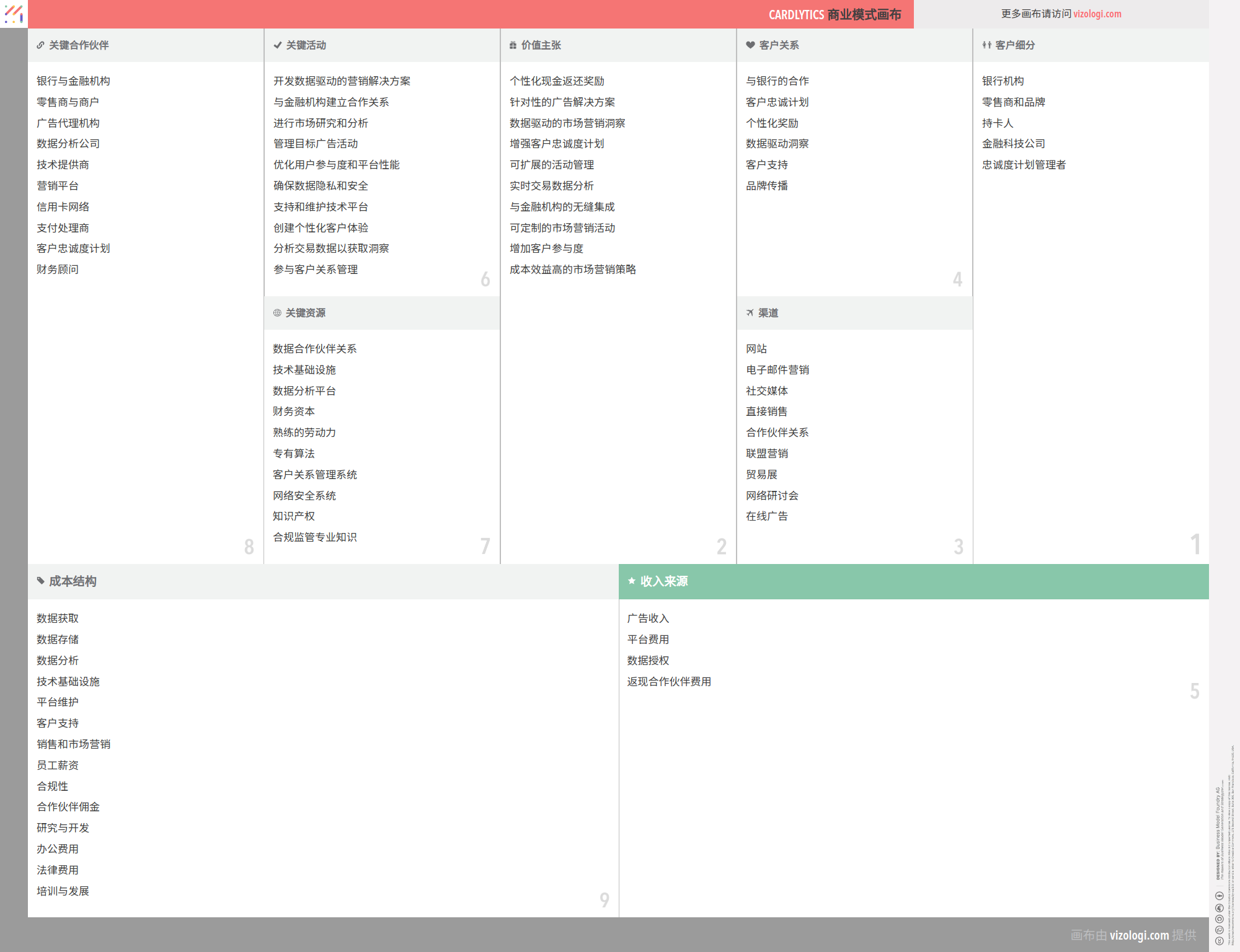Screen dimensions: 1240x952
Task: Click the paper plane icon next to 渠道
Action: pos(749,313)
